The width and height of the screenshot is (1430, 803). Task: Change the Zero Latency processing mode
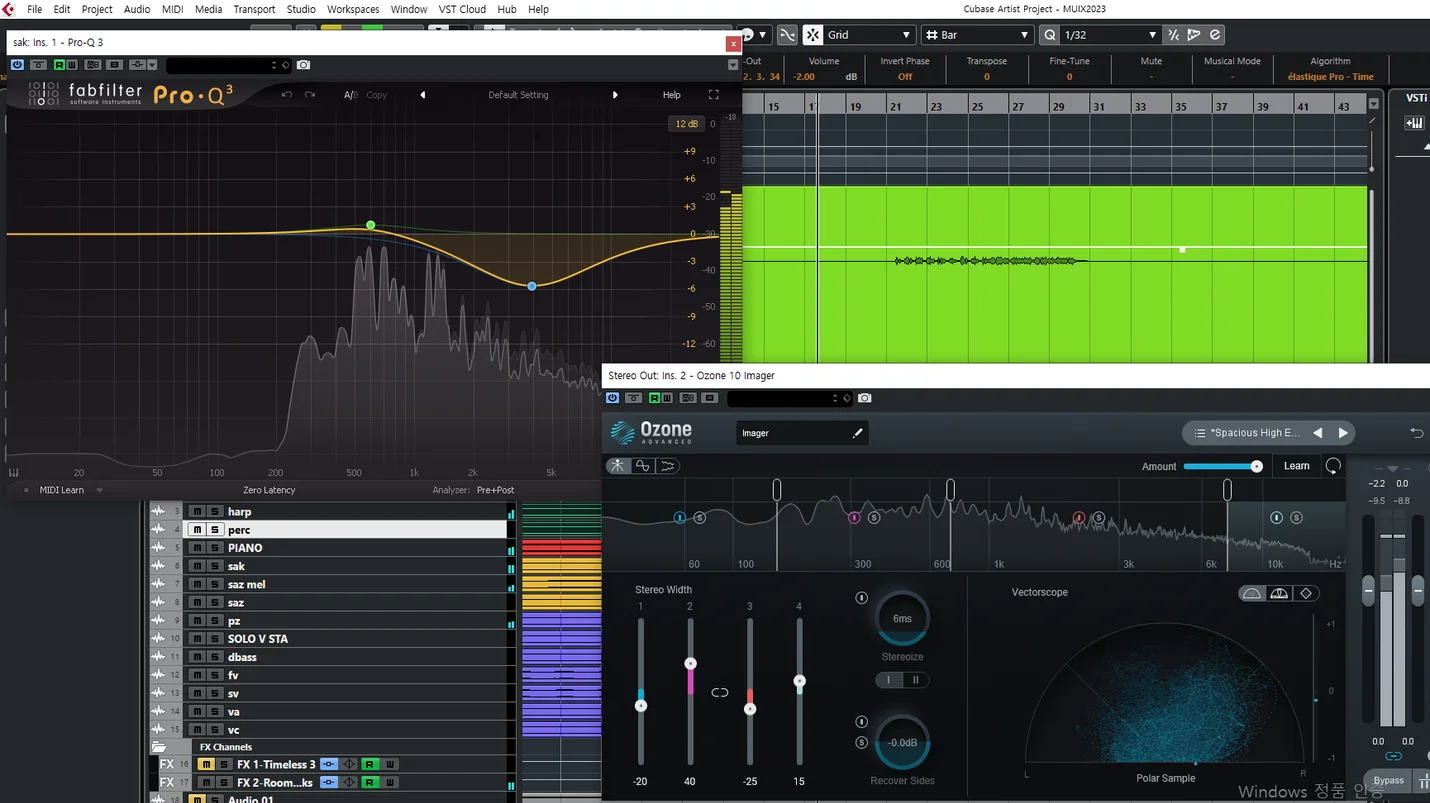coord(269,490)
